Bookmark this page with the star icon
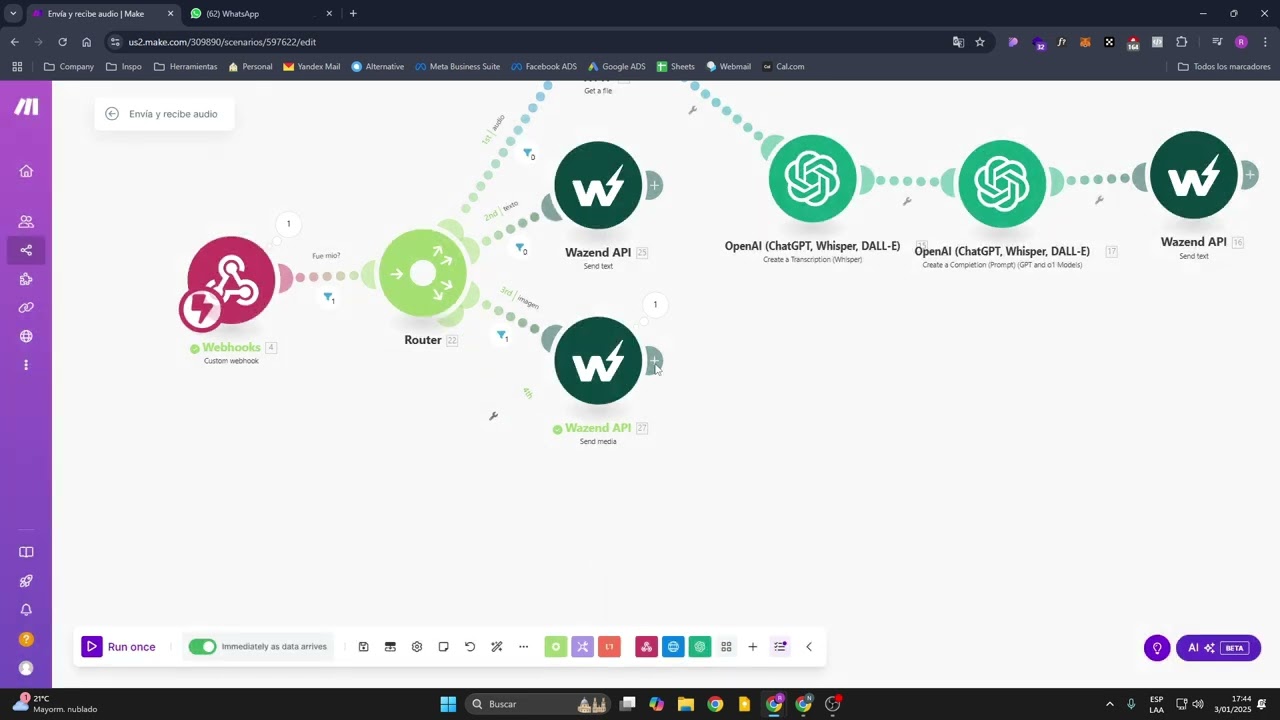Image resolution: width=1280 pixels, height=720 pixels. pos(980,42)
